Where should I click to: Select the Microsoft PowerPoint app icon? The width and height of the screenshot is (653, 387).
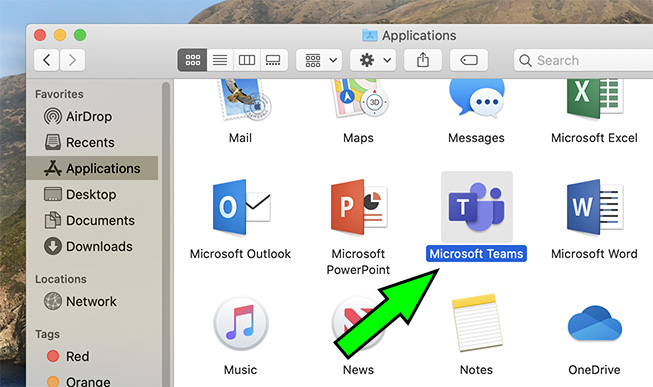click(359, 207)
